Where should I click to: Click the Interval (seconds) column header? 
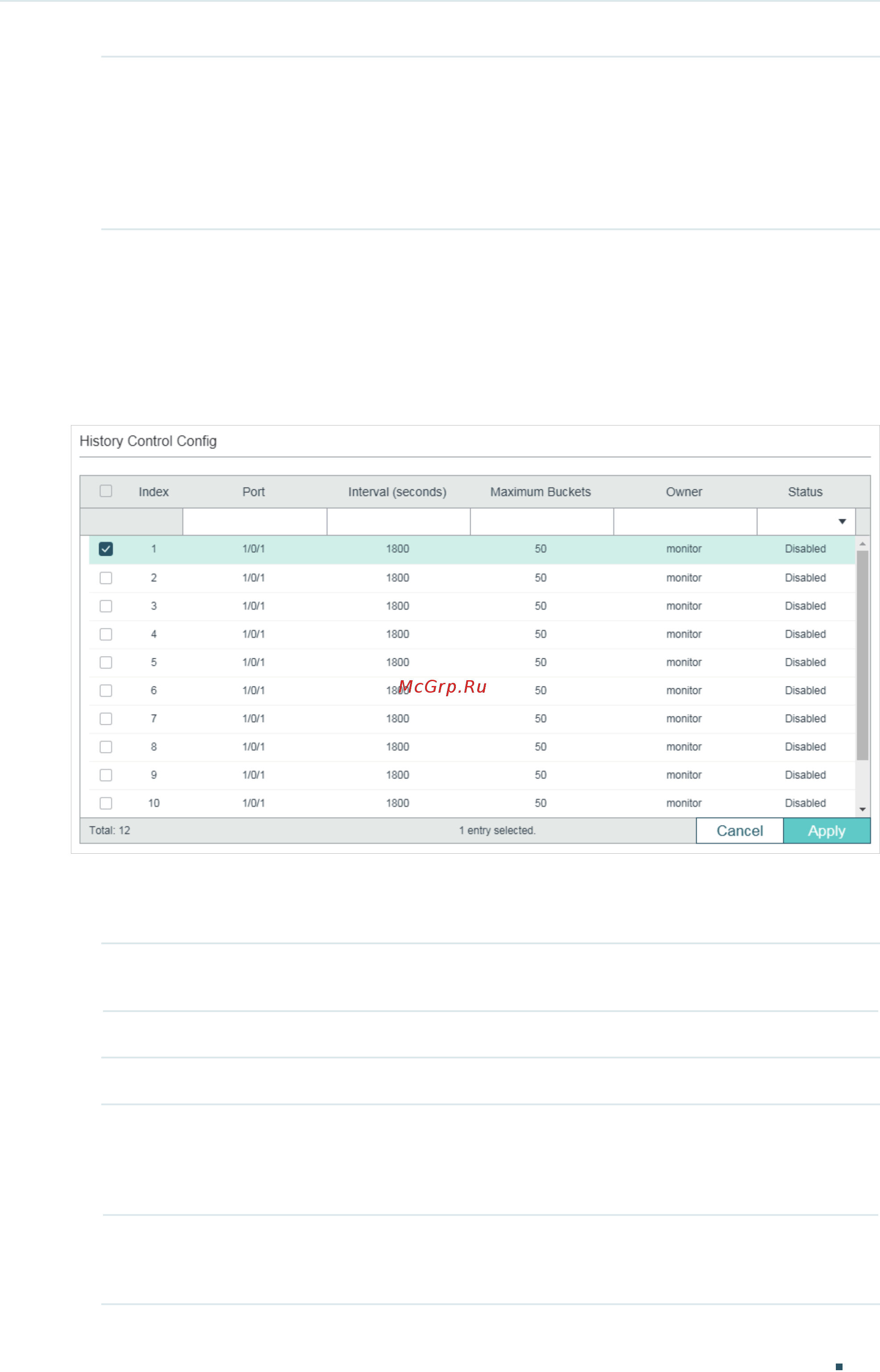click(397, 492)
